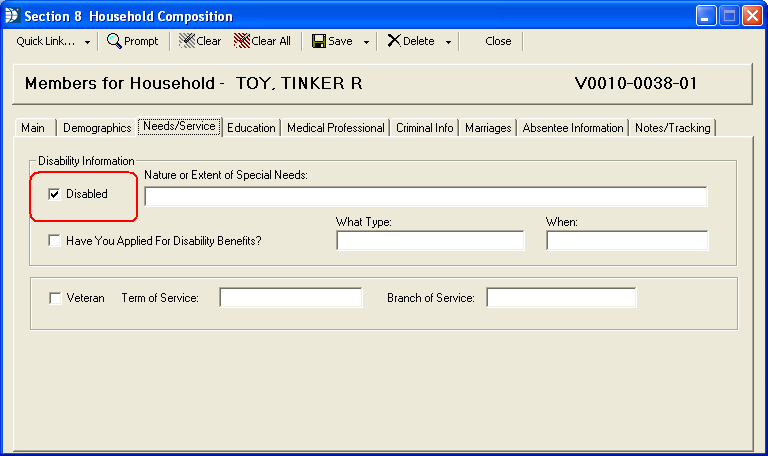Click household number V0010-0038-01
768x456 pixels.
[x=636, y=83]
